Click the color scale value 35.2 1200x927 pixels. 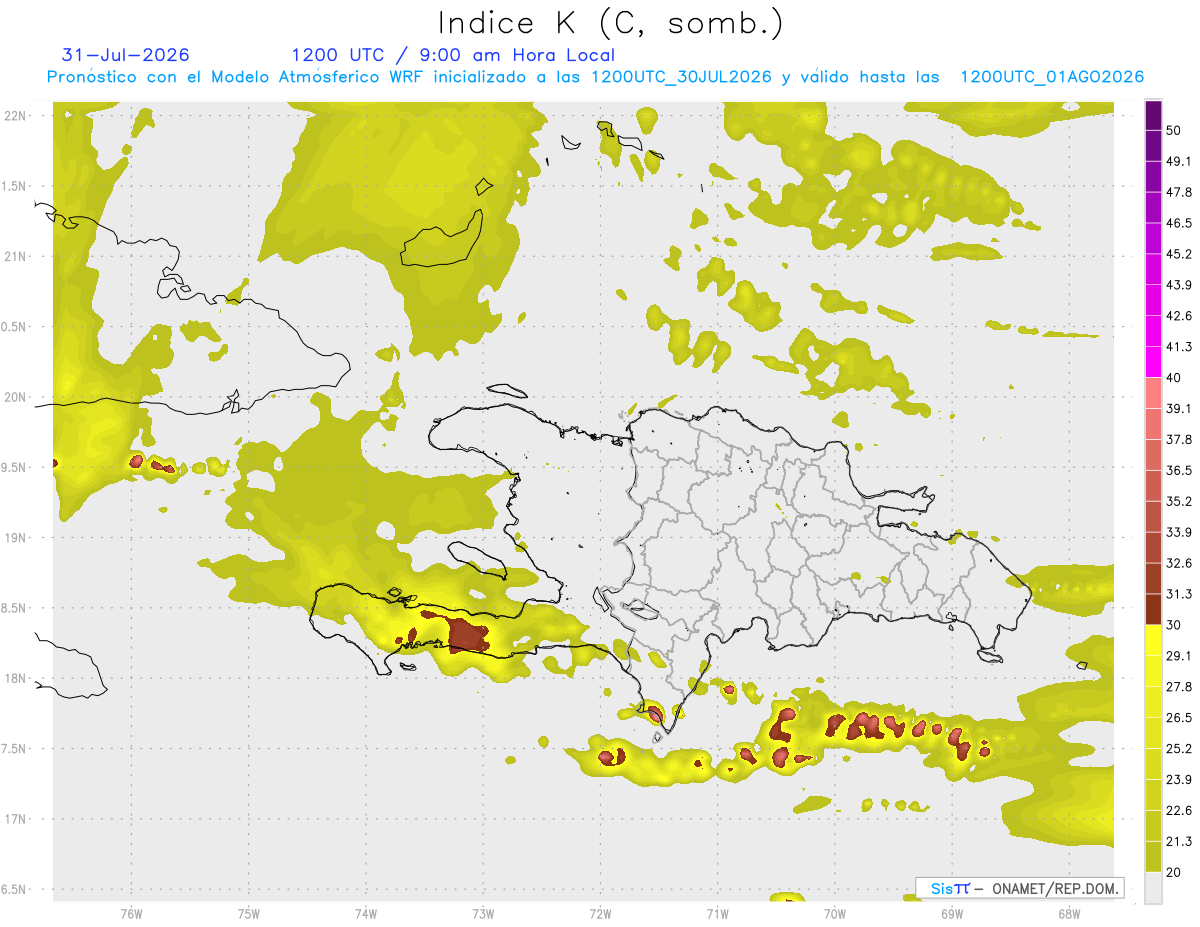click(1179, 501)
